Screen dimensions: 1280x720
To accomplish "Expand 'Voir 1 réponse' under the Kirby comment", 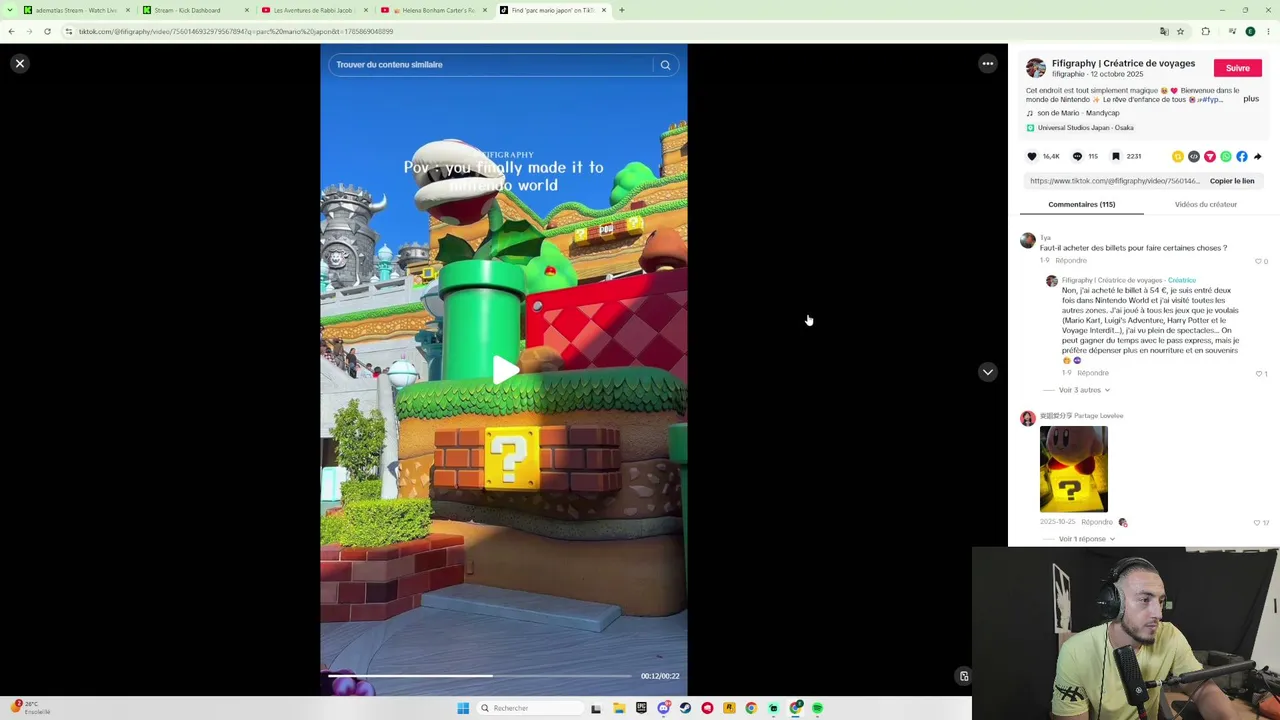I will [1087, 539].
